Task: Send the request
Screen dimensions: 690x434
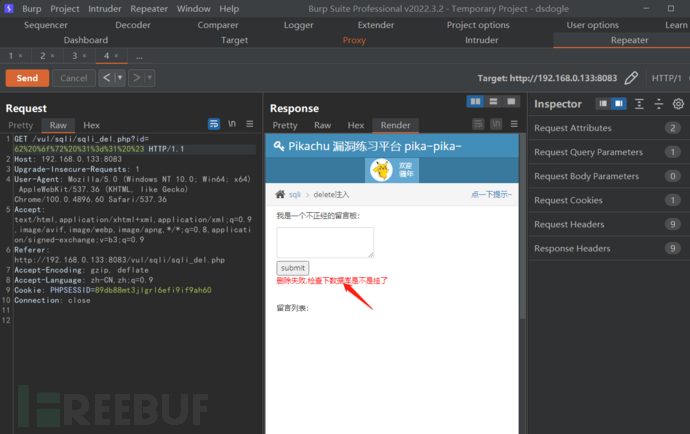Action: pos(27,78)
